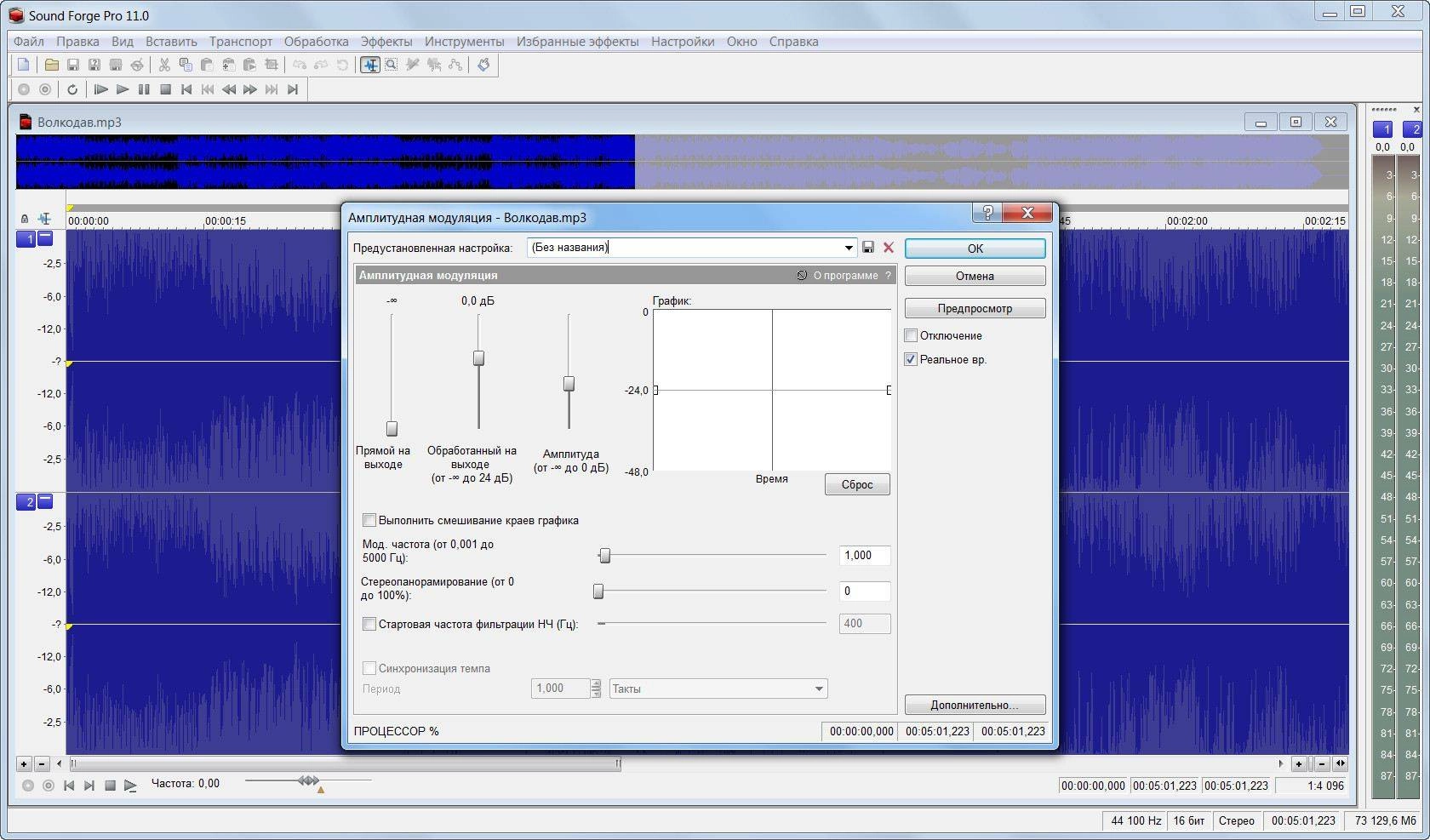Open the Инструменты menu
The height and width of the screenshot is (840, 1430).
[x=465, y=42]
